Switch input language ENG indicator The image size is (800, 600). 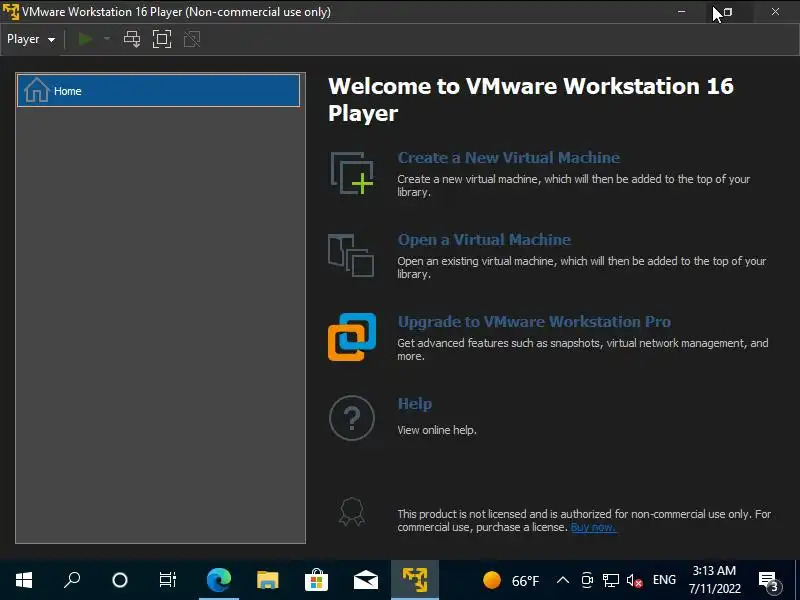click(x=664, y=580)
